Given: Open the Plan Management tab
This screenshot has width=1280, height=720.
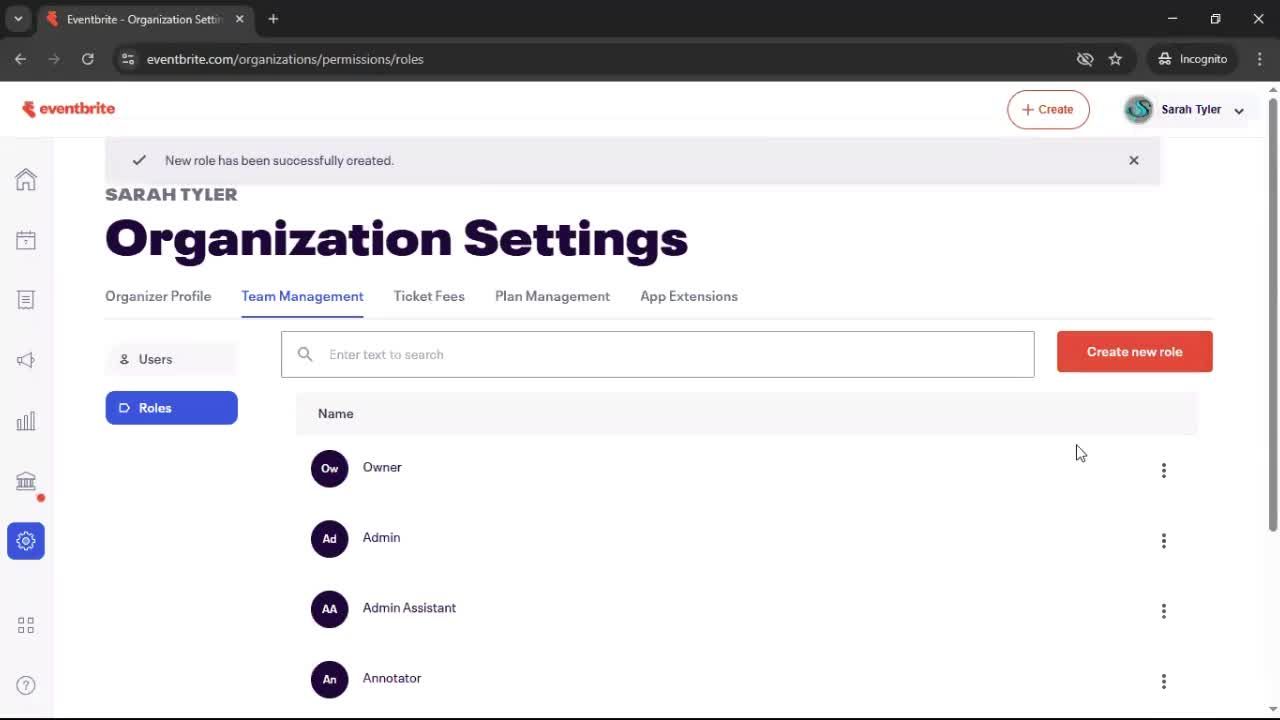Looking at the screenshot, I should [552, 296].
